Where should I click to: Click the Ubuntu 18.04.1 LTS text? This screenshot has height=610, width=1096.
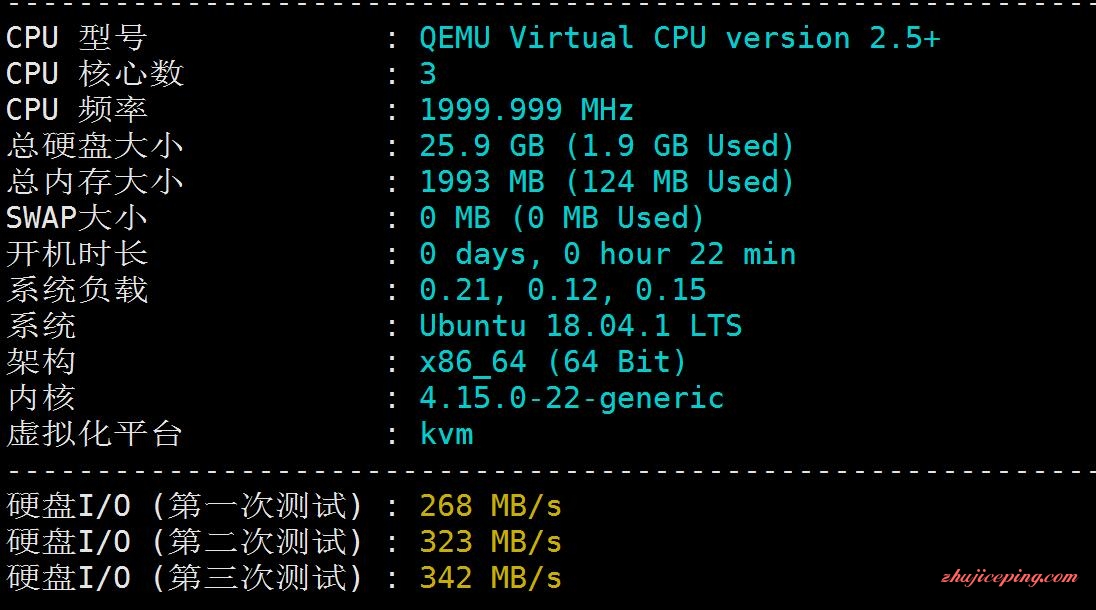point(580,326)
